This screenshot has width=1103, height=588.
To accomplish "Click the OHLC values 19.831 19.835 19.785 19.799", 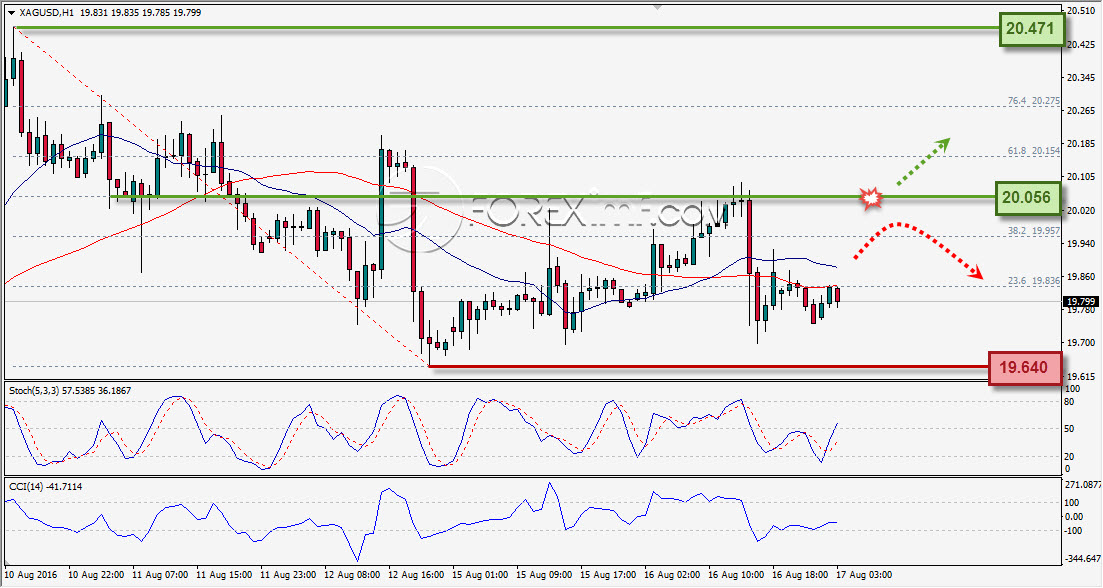I will point(141,13).
